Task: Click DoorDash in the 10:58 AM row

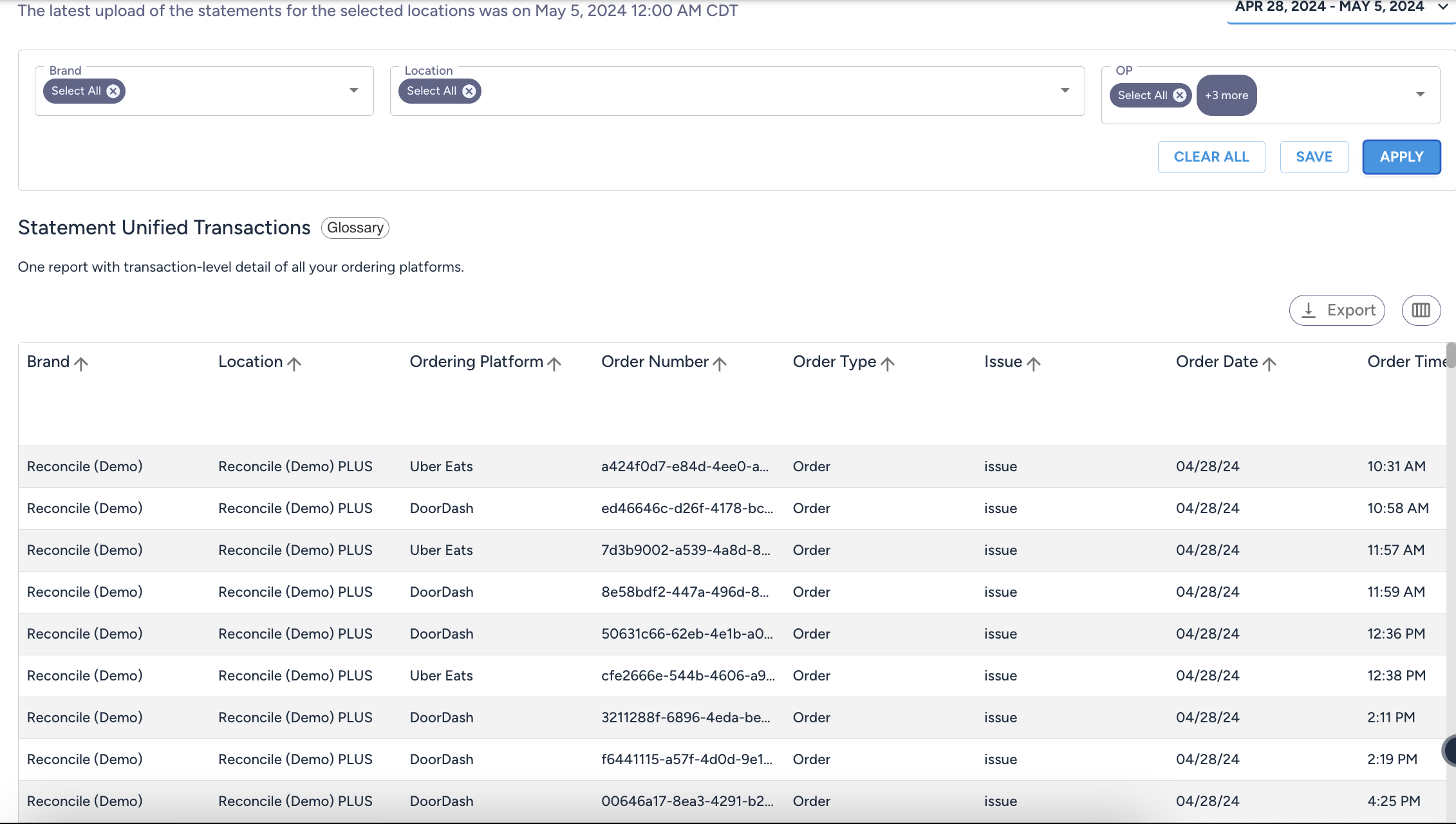Action: tap(442, 509)
